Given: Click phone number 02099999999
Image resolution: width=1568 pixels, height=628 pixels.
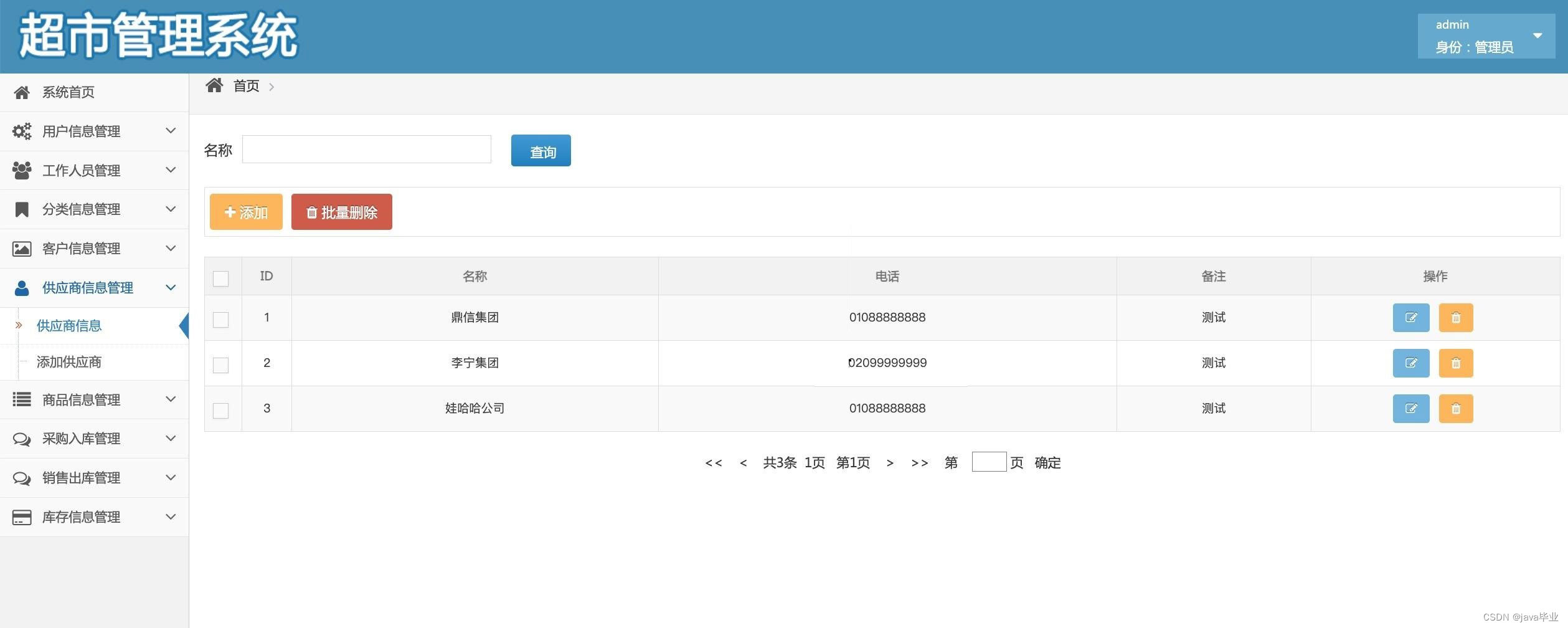Looking at the screenshot, I should [887, 363].
